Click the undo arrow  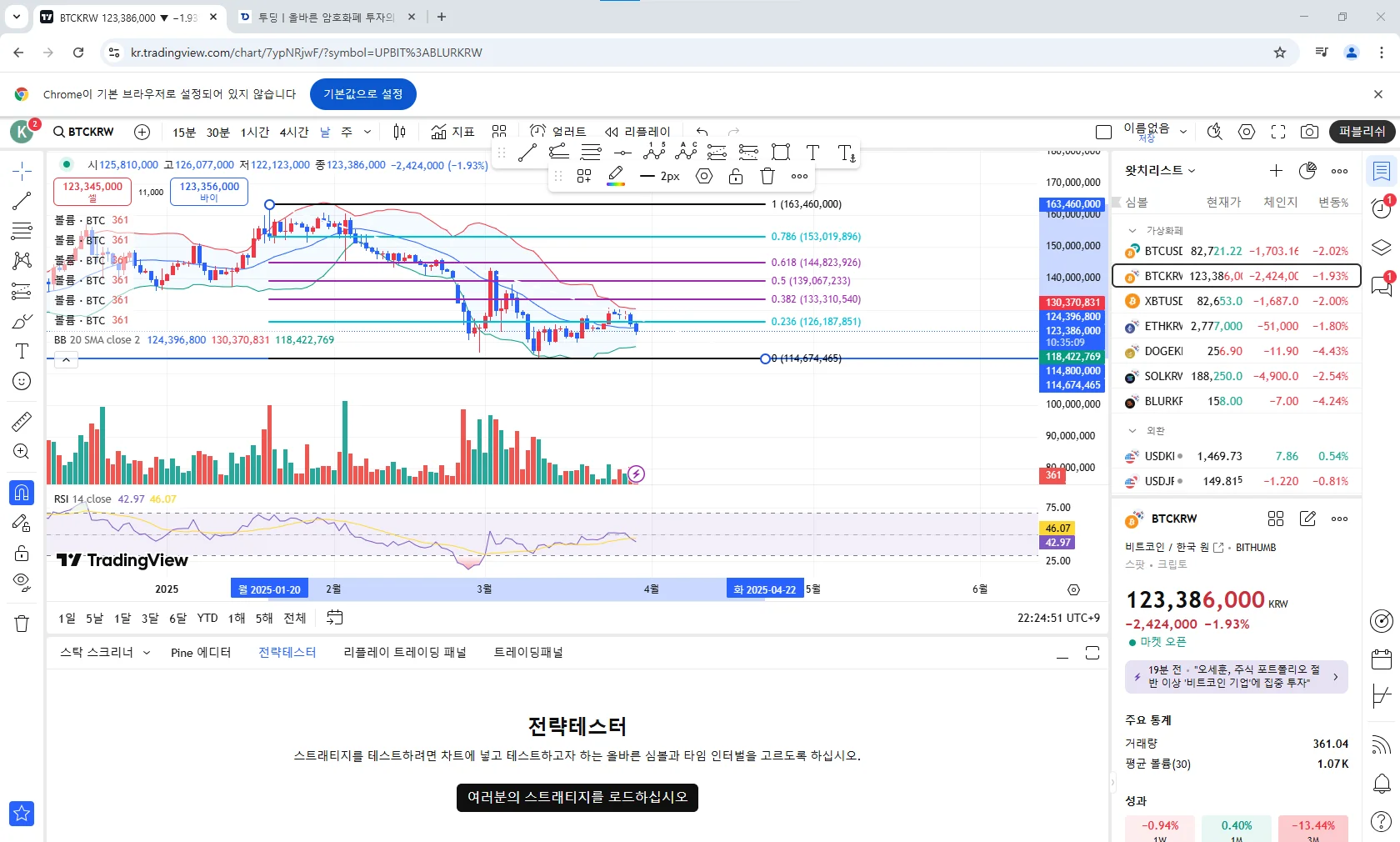[x=702, y=132]
